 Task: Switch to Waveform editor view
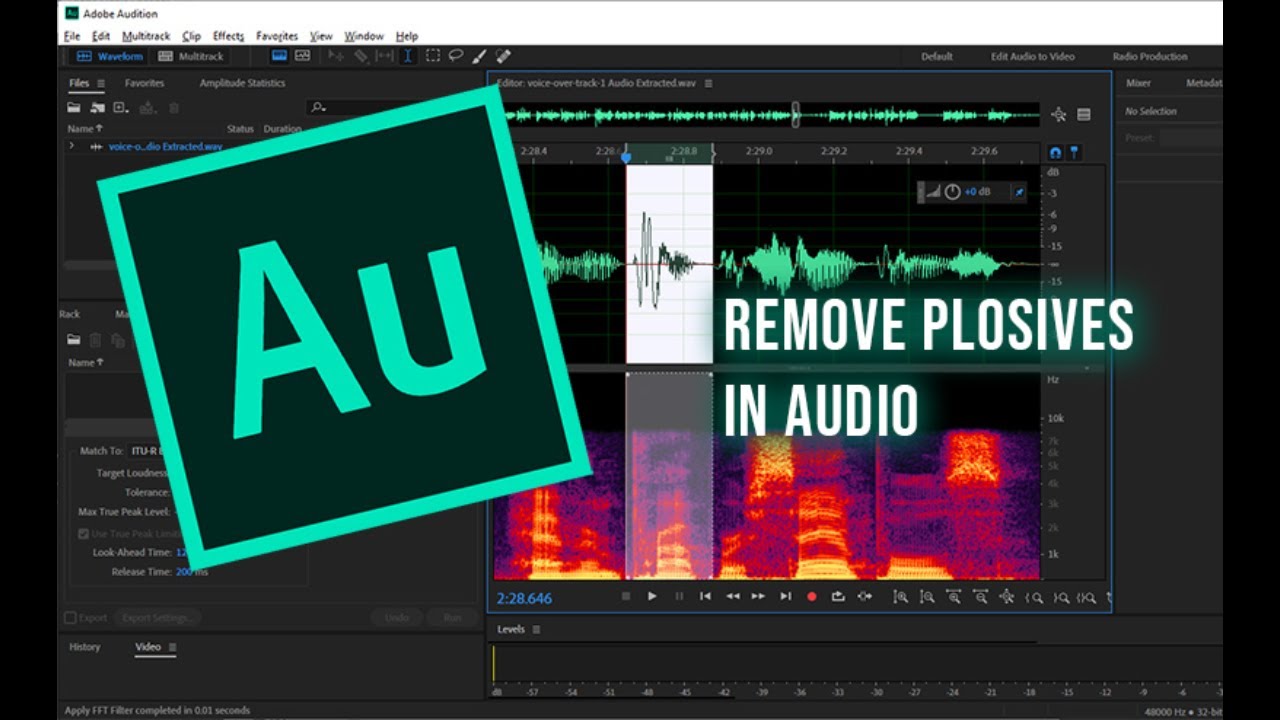click(110, 57)
